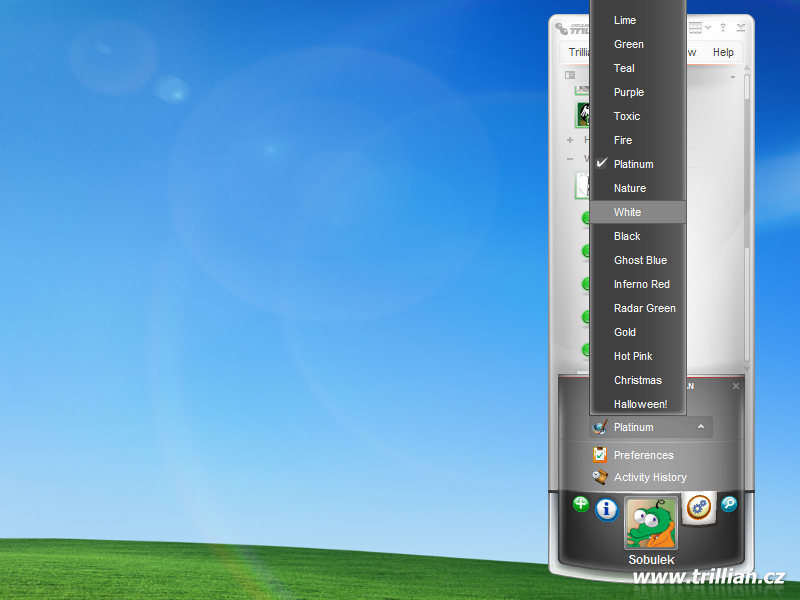The width and height of the screenshot is (800, 600).
Task: Open the Help menu
Action: 723,52
